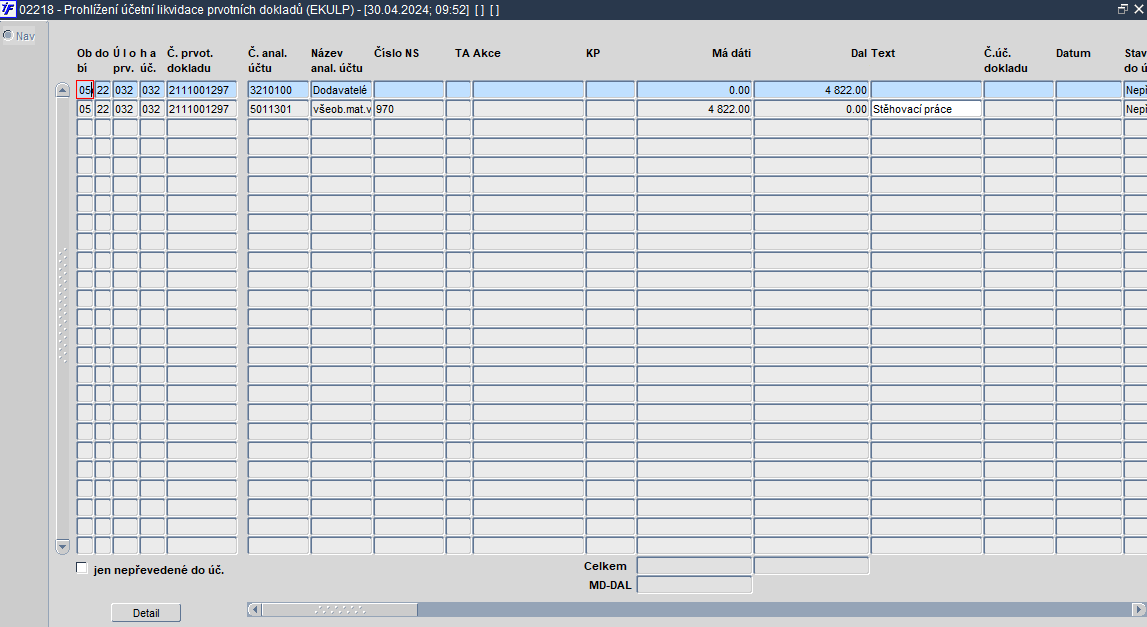The width and height of the screenshot is (1147, 627).
Task: Click the vertical scroll up arrow
Action: tap(62, 90)
